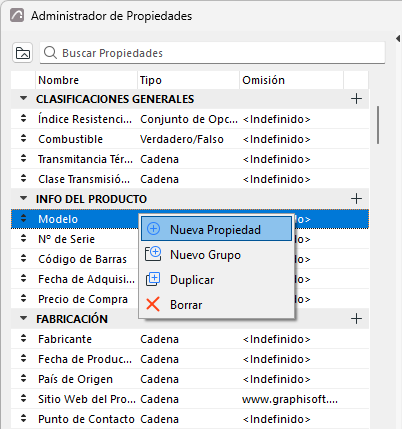Click reorder handle of Clase Transmisió... row
This screenshot has width=402, height=429.
23,179
